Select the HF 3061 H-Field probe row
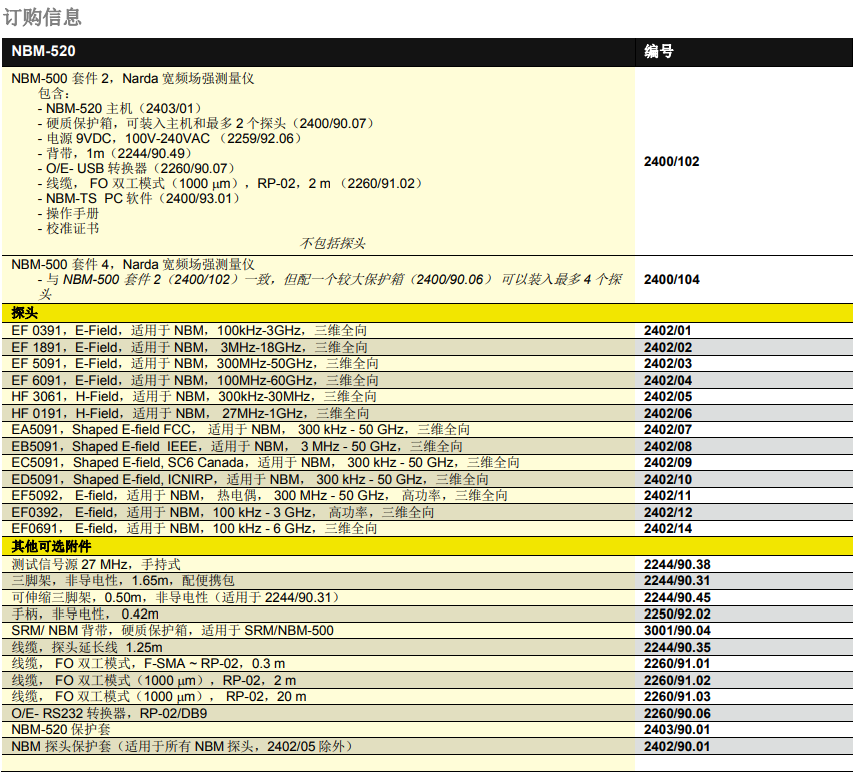The height and width of the screenshot is (773, 857). coord(190,397)
